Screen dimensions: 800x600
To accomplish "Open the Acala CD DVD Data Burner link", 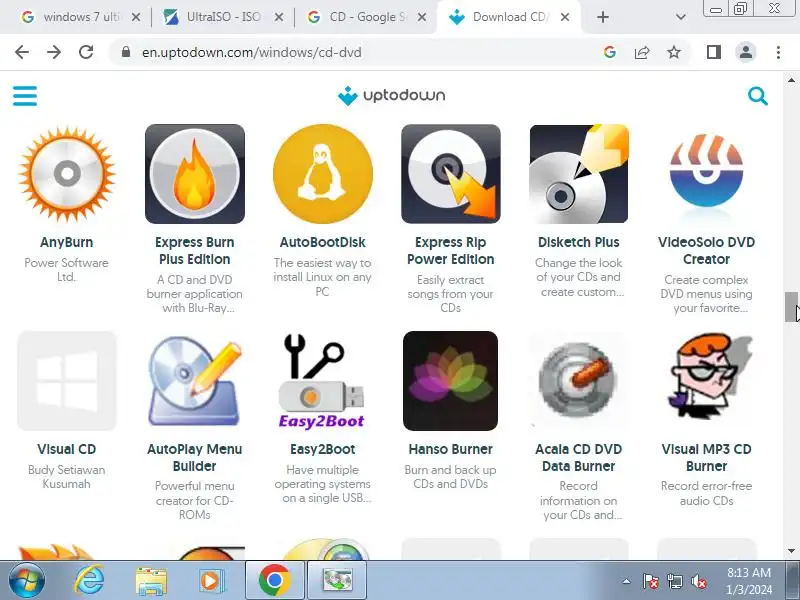I will click(579, 458).
